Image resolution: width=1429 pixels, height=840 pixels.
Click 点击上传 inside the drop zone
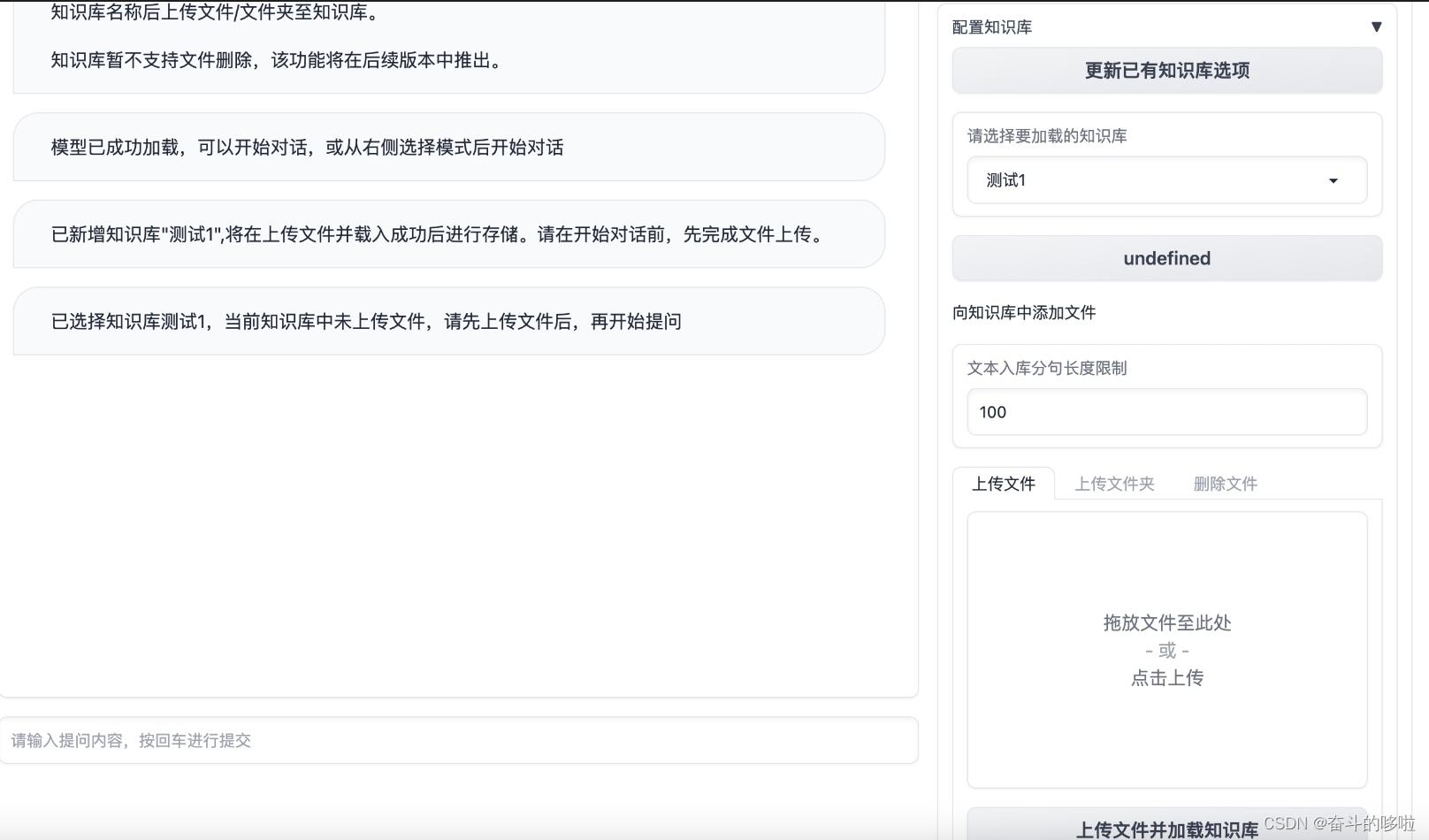[x=1166, y=678]
